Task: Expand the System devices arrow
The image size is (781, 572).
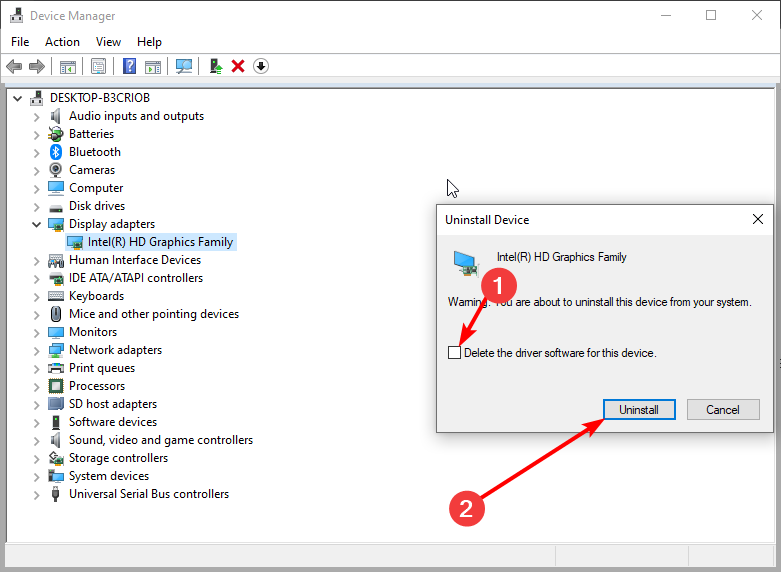Action: click(36, 477)
